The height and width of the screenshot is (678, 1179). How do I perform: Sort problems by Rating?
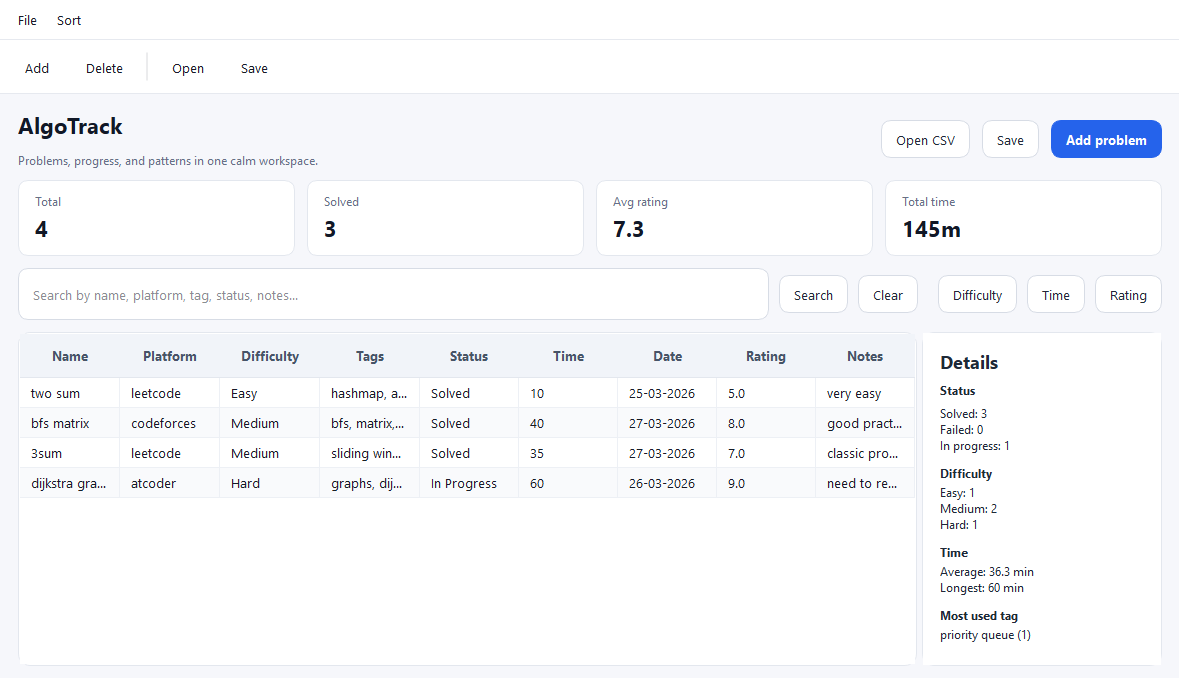(x=1127, y=294)
